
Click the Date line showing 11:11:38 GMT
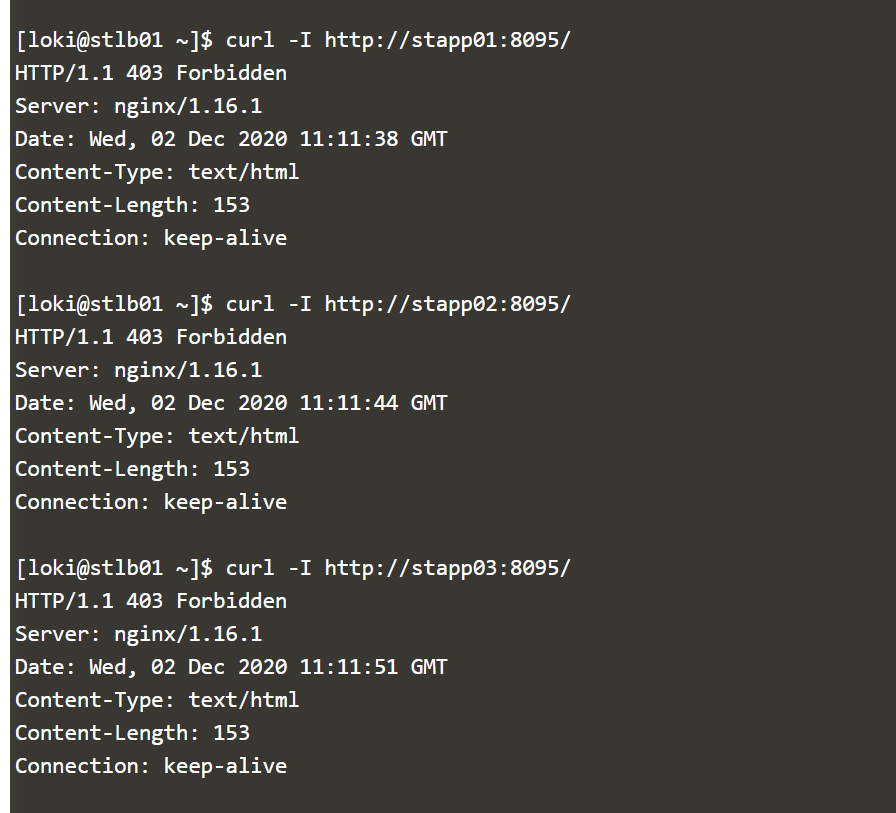pyautogui.click(x=231, y=139)
